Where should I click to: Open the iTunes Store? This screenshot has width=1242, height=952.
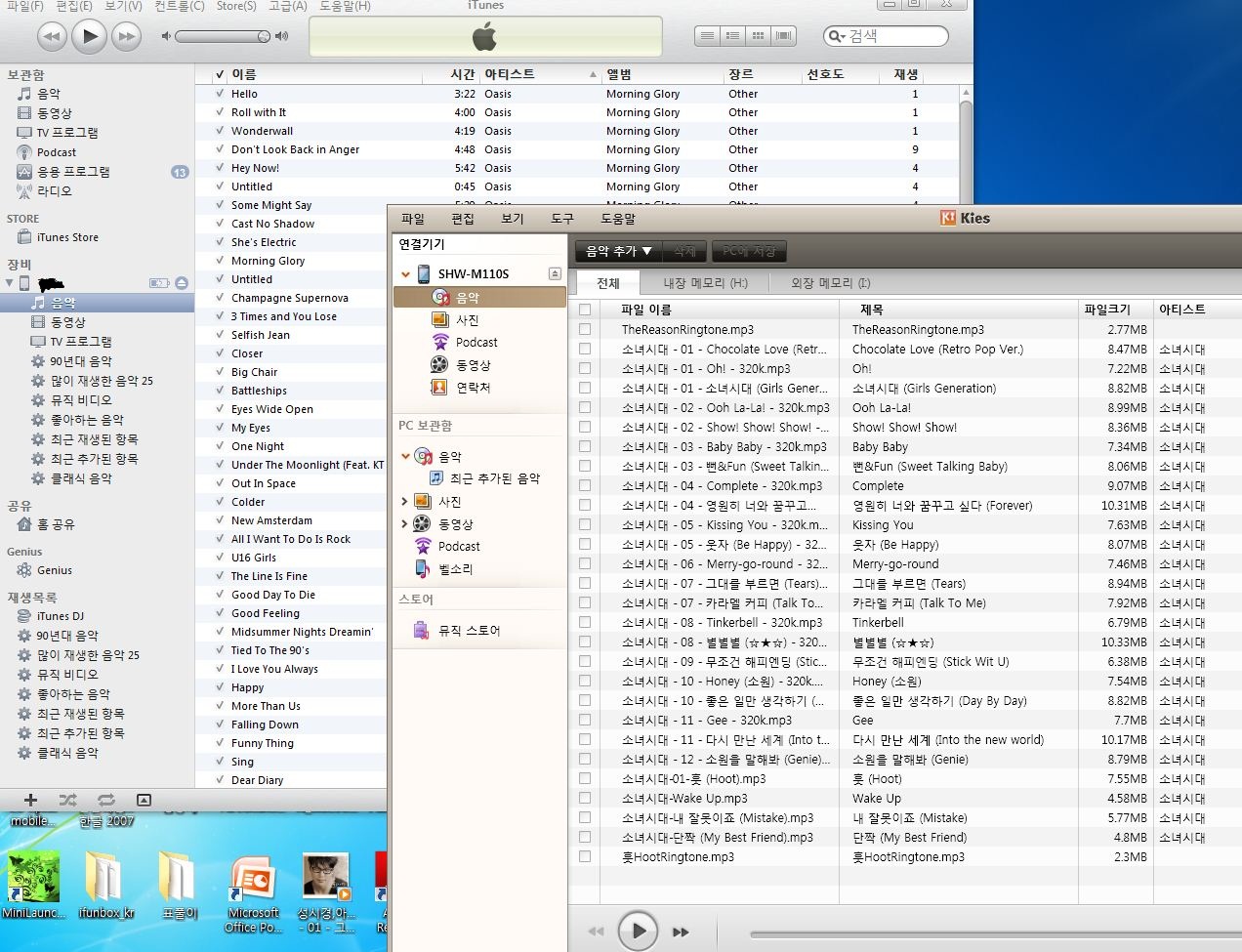point(67,237)
